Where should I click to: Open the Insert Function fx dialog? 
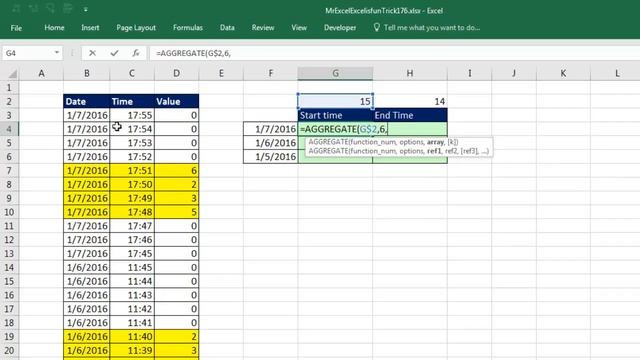(136, 53)
